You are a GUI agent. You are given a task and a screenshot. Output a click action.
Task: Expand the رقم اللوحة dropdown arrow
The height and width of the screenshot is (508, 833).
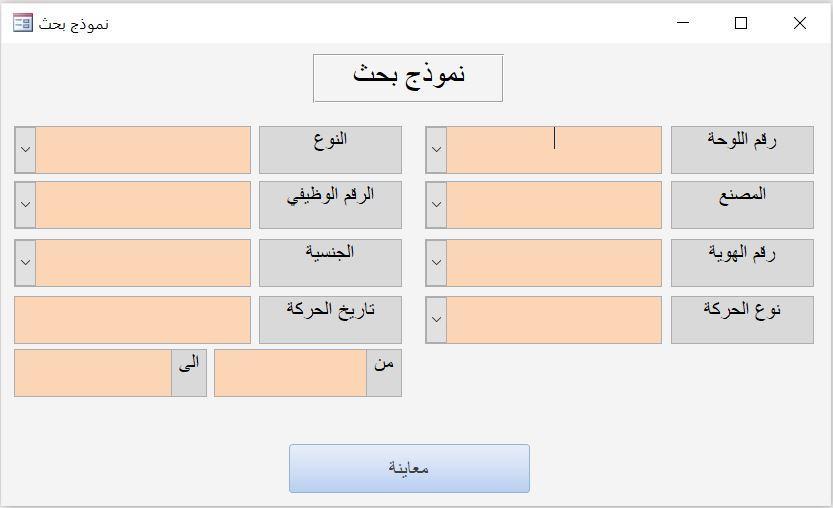tap(436, 150)
